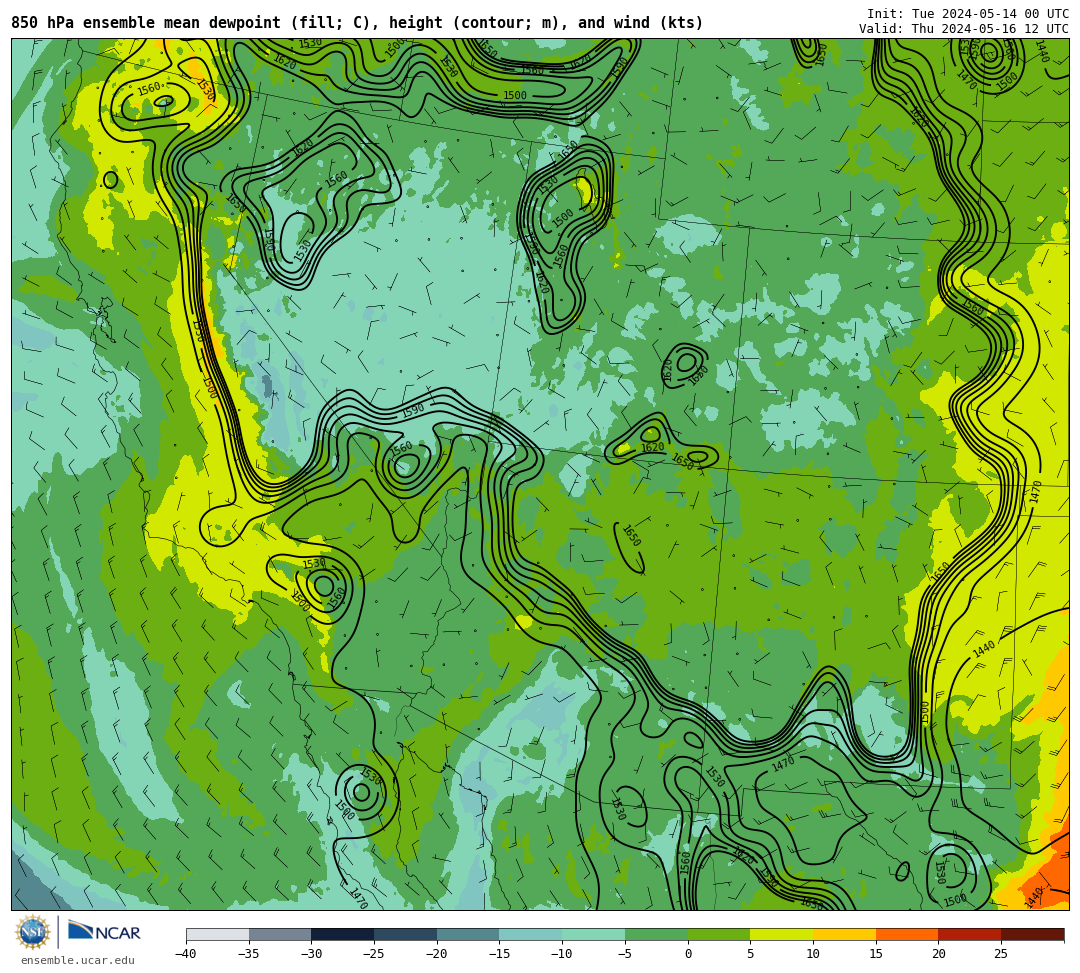Image resolution: width=1080 pixels, height=973 pixels.
Task: Click the NCAR logo
Action: [104, 932]
